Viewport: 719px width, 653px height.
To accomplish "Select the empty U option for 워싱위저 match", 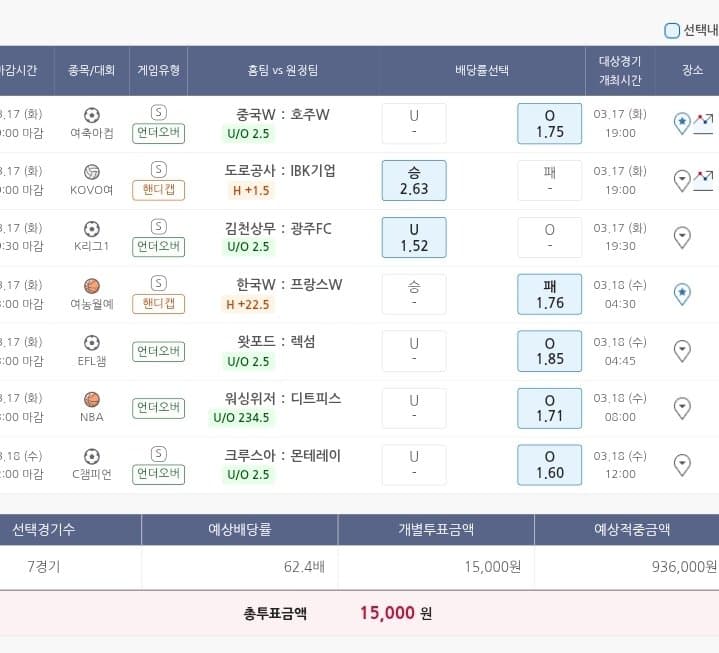I will [x=414, y=408].
